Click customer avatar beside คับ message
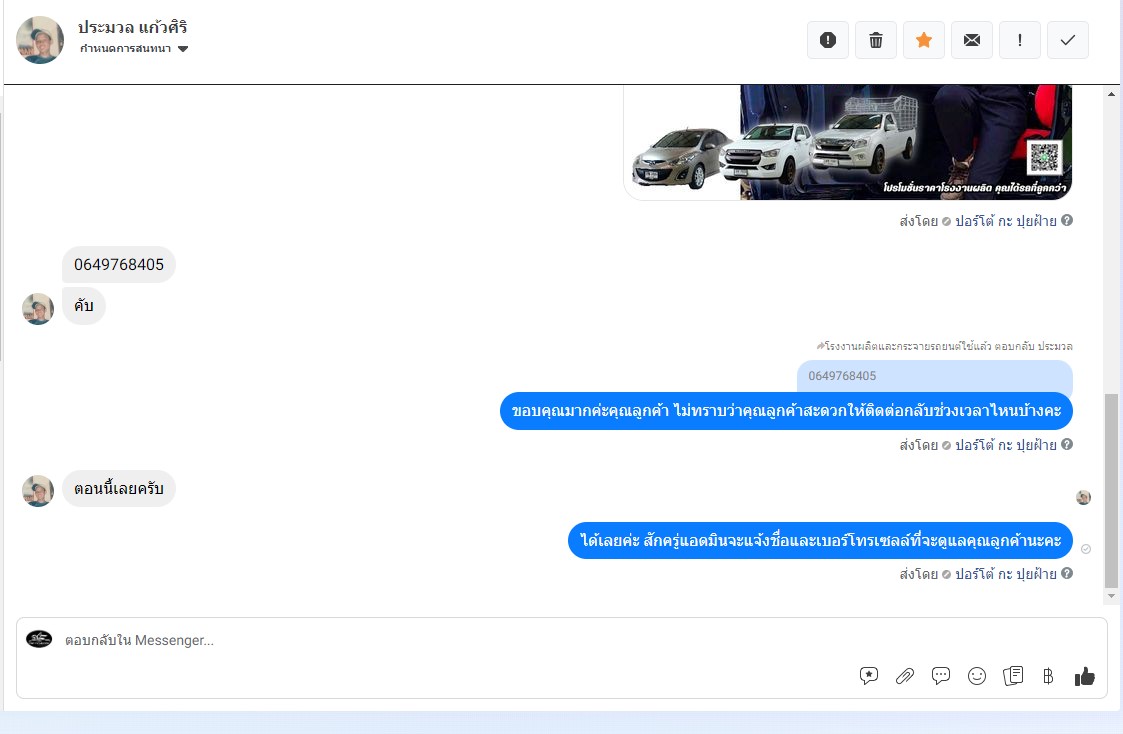Viewport: 1123px width, 734px height. (x=38, y=309)
